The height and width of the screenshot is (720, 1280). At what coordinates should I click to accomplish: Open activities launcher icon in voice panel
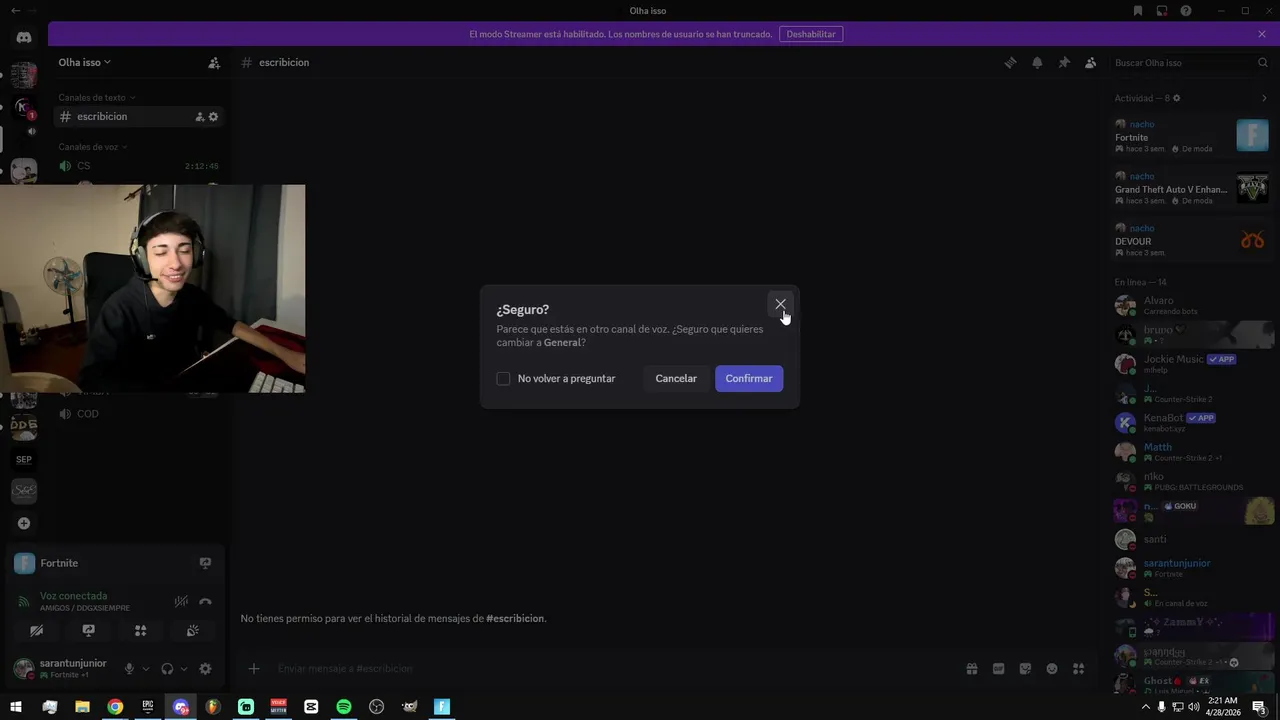(x=140, y=631)
